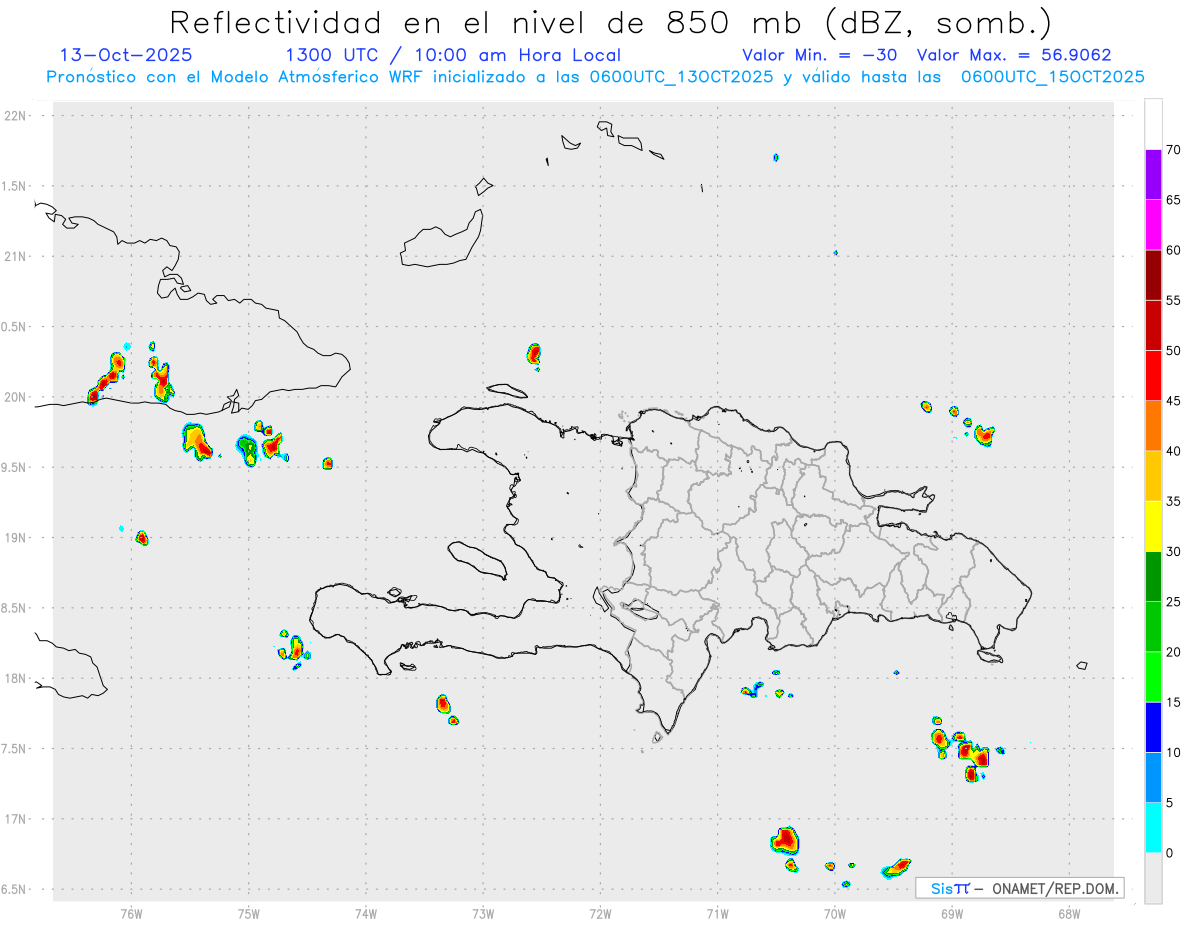The height and width of the screenshot is (927, 1200).
Task: Click the "22N" latitude axis label
Action: 17,116
